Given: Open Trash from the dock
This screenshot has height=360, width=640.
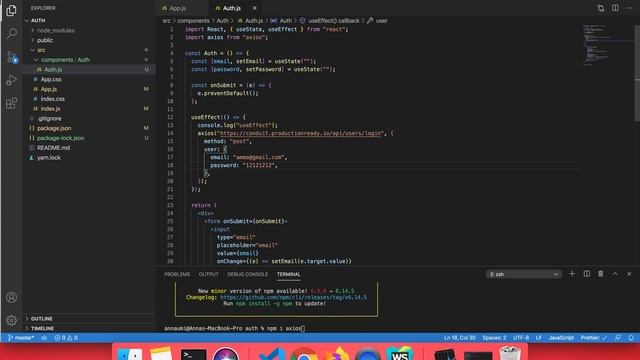Looking at the screenshot, I should click(x=510, y=353).
